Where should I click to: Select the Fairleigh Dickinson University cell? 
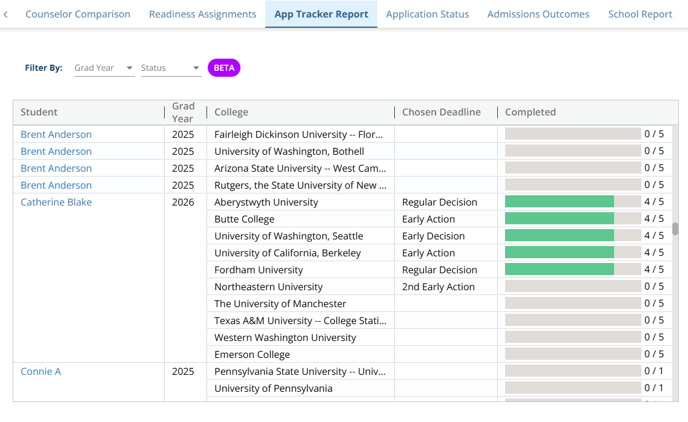tap(301, 134)
